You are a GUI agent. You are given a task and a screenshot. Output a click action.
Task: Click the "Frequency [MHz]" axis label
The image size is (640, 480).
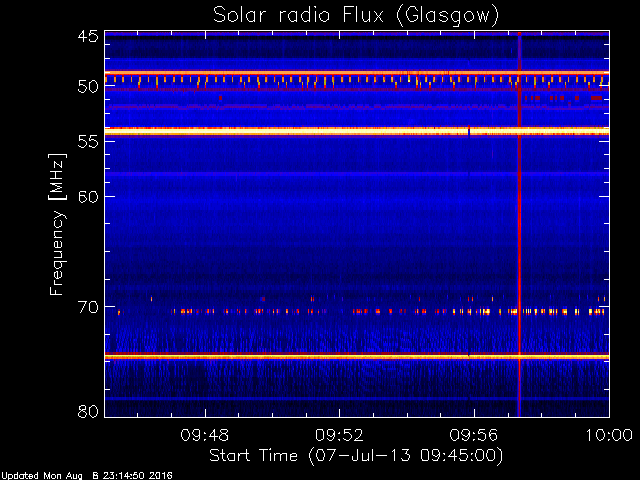click(x=57, y=224)
